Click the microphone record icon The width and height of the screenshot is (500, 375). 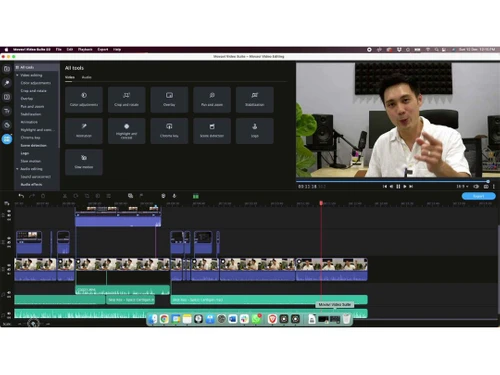(174, 196)
